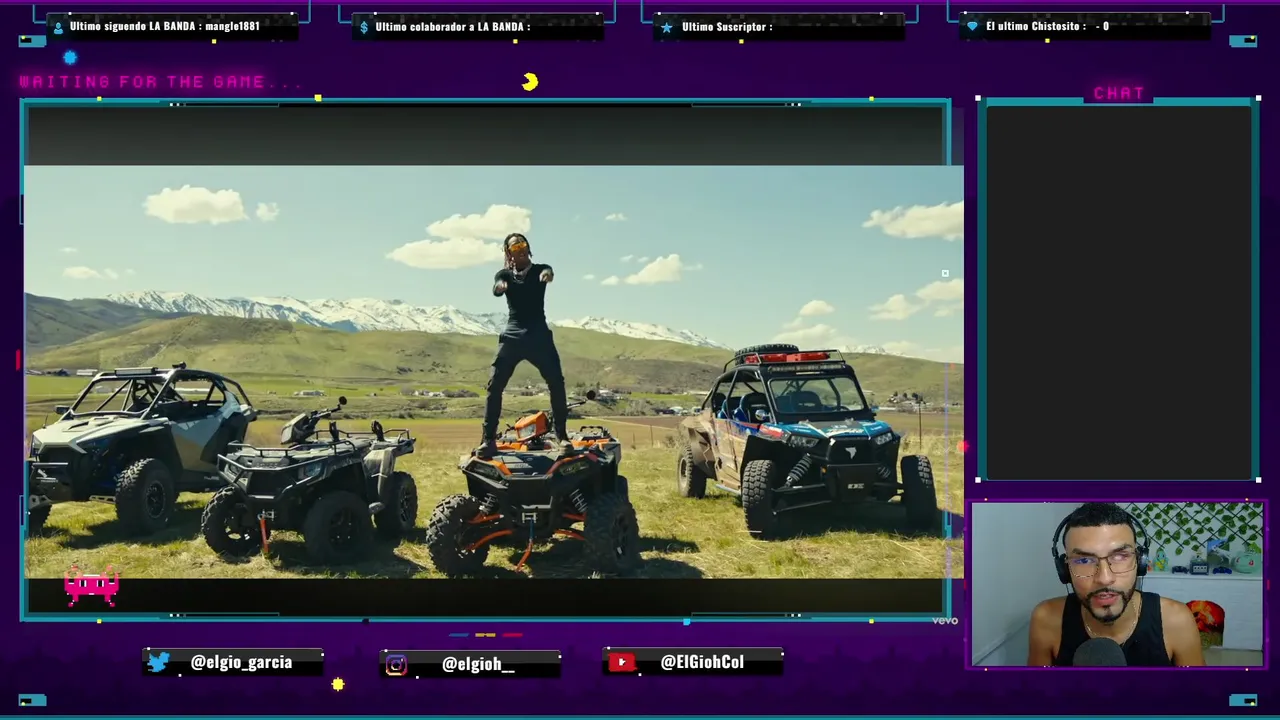This screenshot has width=1280, height=720.
Task: Click the streamer webcam feed
Action: (x=1117, y=584)
